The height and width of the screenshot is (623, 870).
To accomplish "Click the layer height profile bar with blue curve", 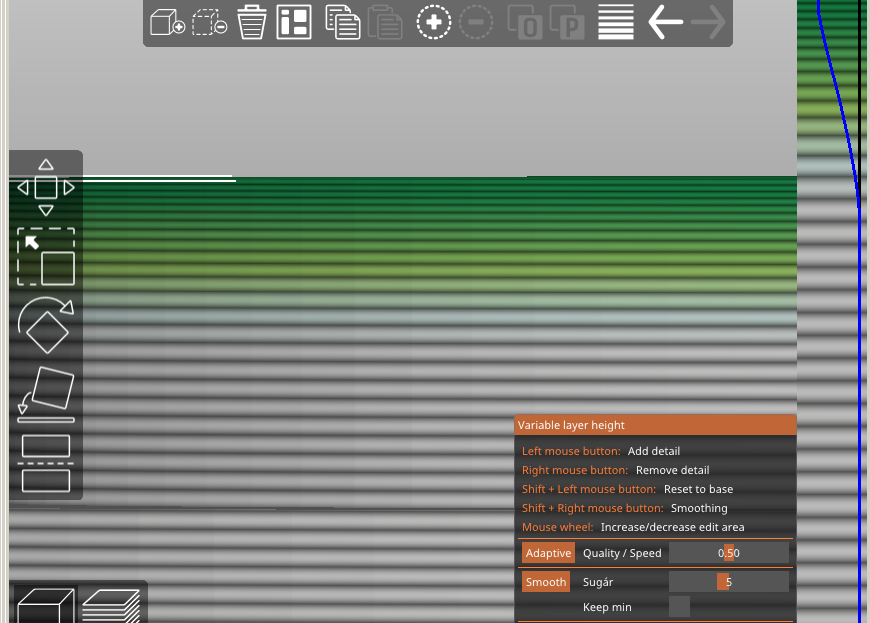I will [831, 311].
